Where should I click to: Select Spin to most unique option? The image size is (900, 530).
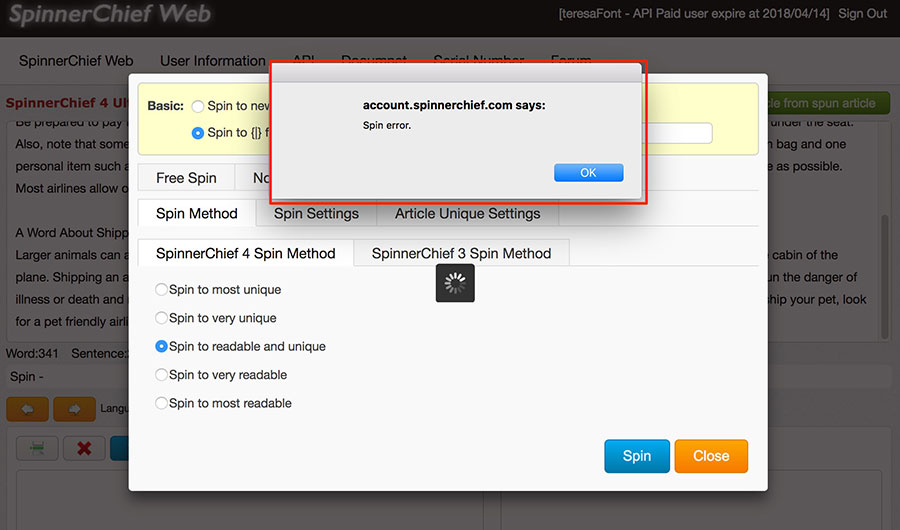point(162,290)
